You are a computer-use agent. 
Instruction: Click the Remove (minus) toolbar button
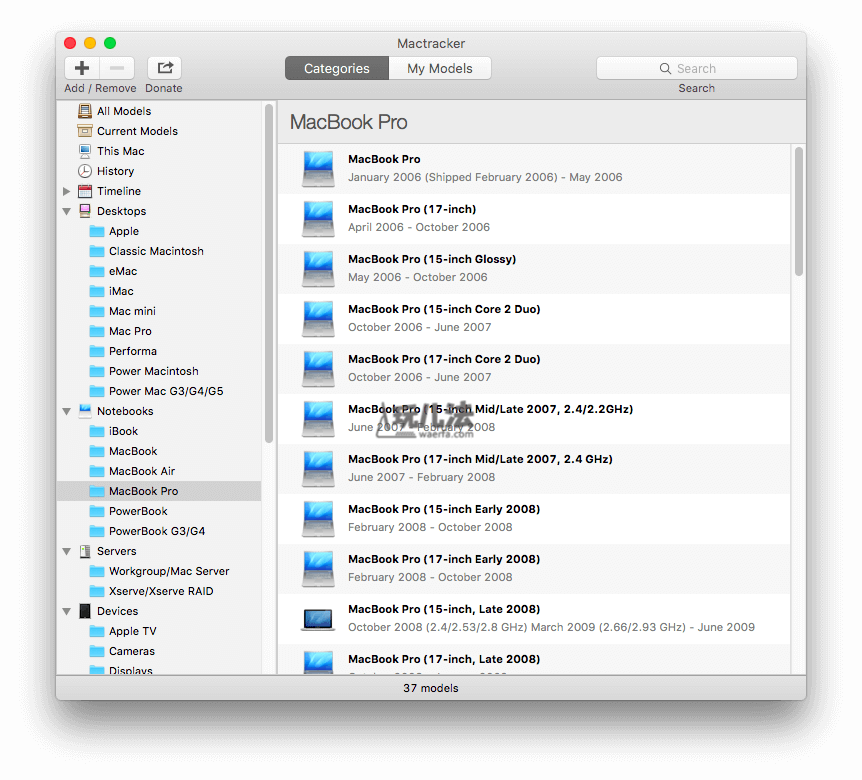coord(117,68)
